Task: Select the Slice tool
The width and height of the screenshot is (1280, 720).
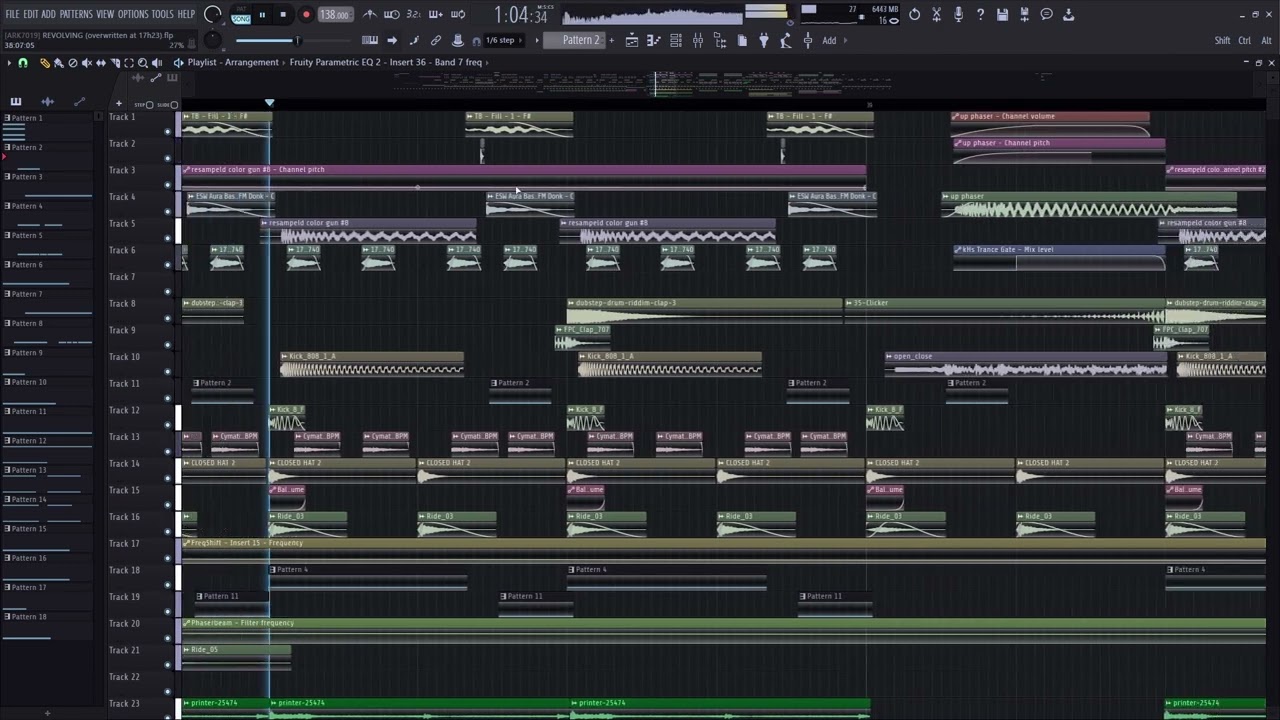Action: (x=114, y=63)
